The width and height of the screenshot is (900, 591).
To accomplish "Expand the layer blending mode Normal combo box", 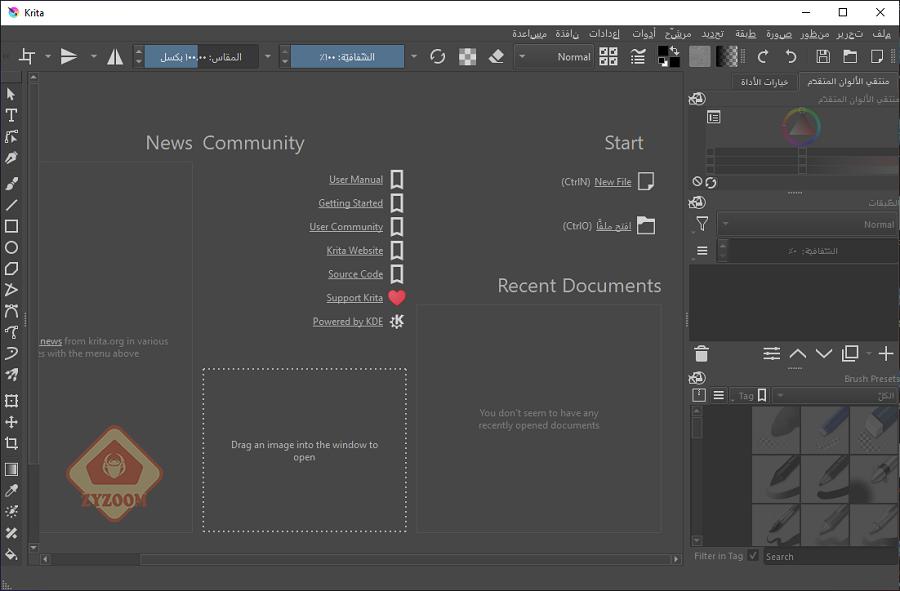I will (x=808, y=224).
